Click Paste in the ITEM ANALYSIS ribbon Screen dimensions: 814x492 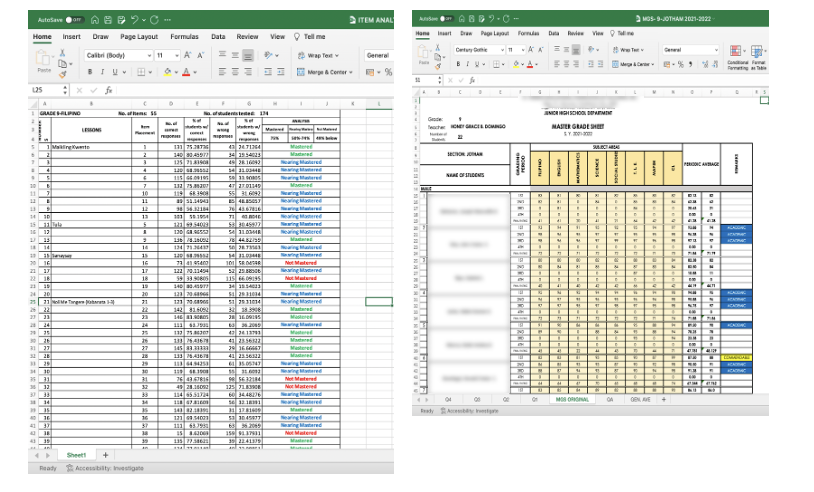(44, 61)
